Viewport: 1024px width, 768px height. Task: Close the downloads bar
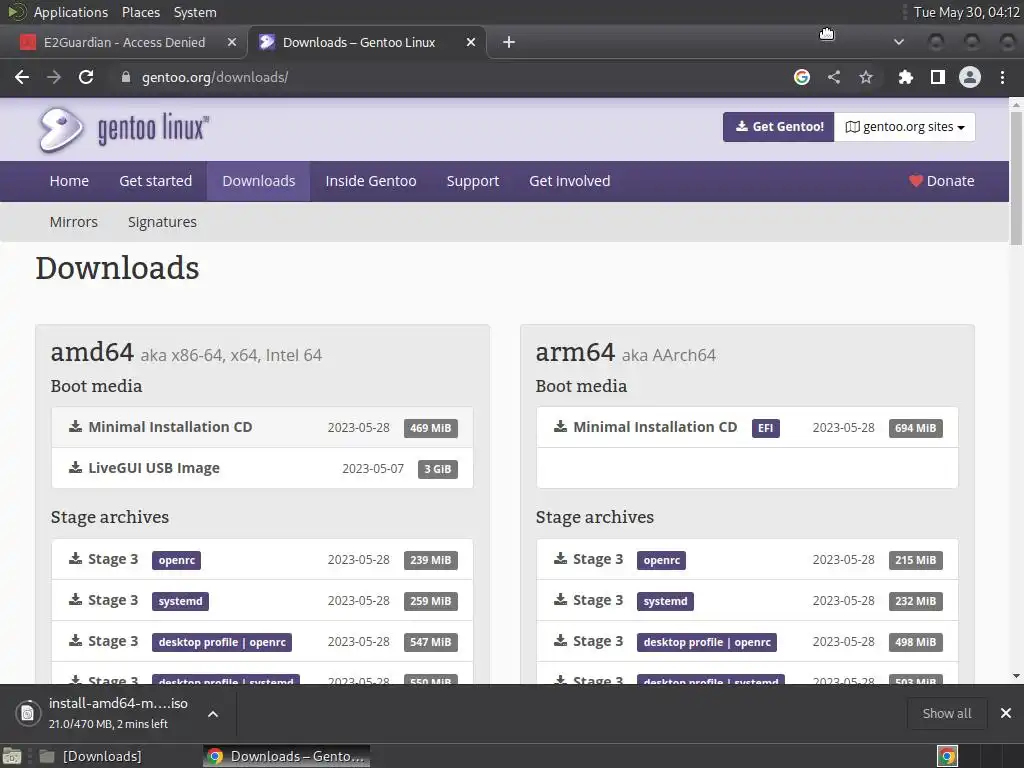tap(1006, 713)
